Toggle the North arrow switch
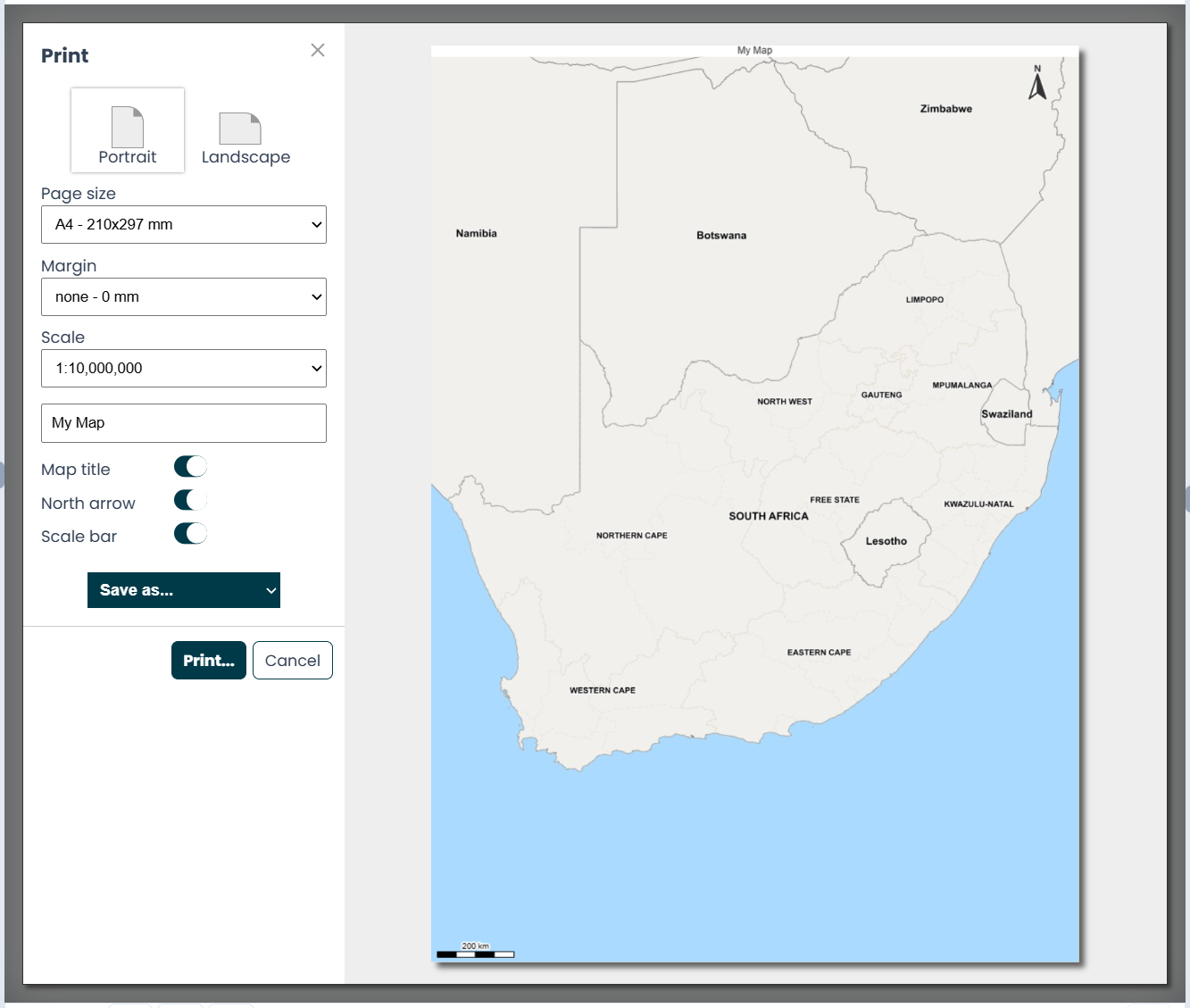Viewport: 1190px width, 1008px height. pos(190,500)
